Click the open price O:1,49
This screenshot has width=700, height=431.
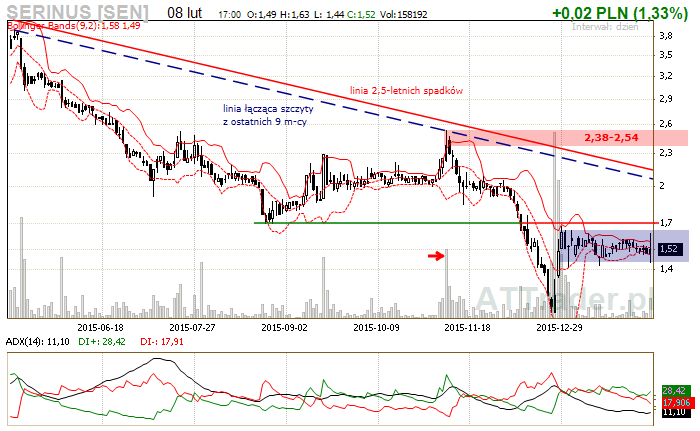(x=262, y=15)
